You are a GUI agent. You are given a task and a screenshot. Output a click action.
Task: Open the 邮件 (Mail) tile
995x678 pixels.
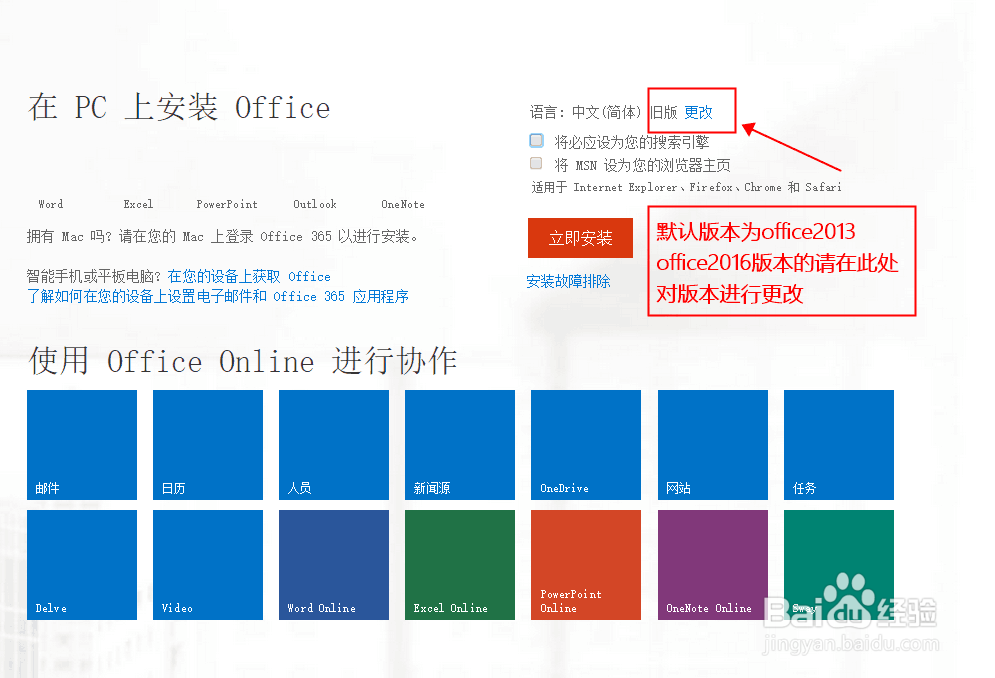pyautogui.click(x=82, y=444)
